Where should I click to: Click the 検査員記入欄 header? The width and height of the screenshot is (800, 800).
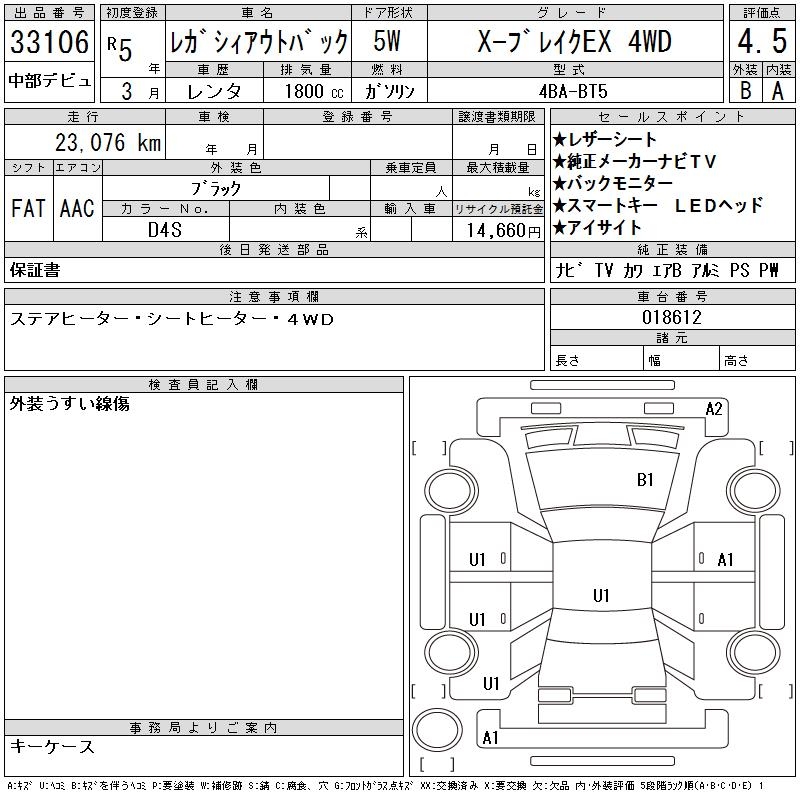(x=204, y=384)
